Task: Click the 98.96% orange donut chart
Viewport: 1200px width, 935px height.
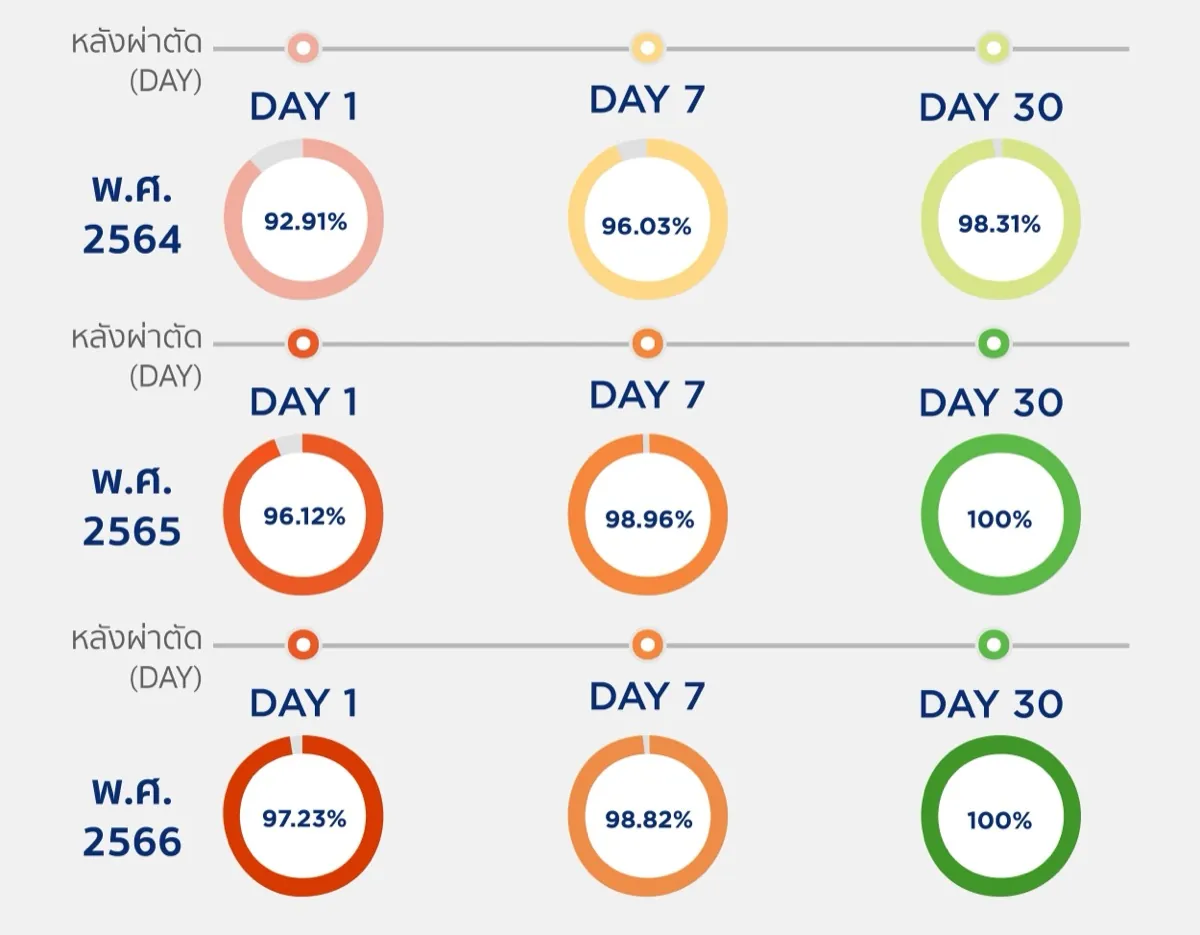Action: click(647, 516)
